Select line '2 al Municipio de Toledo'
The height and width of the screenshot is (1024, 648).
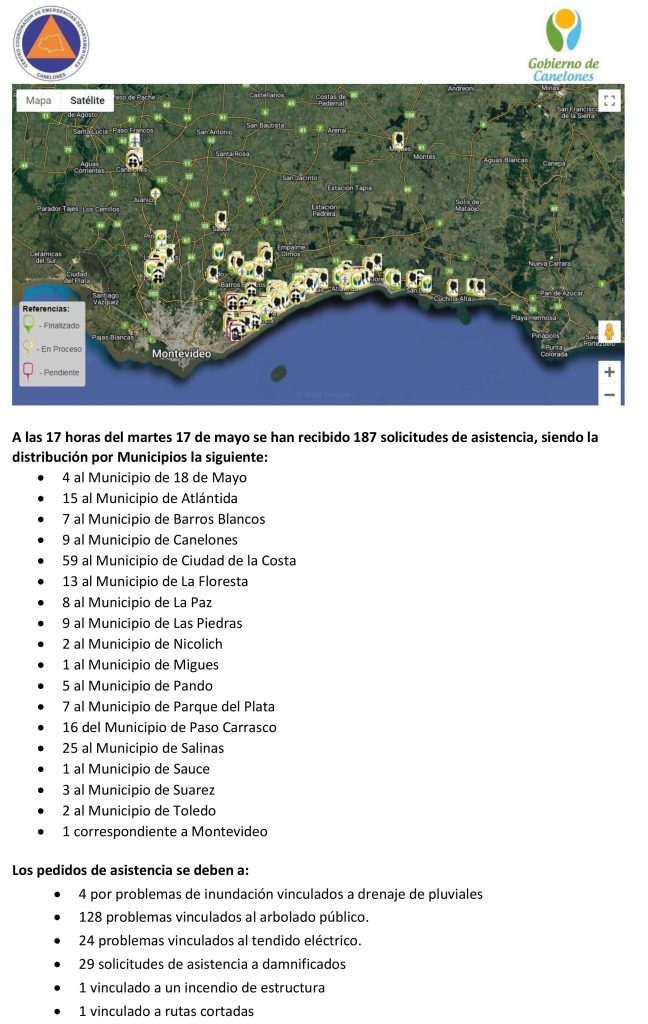tap(139, 810)
